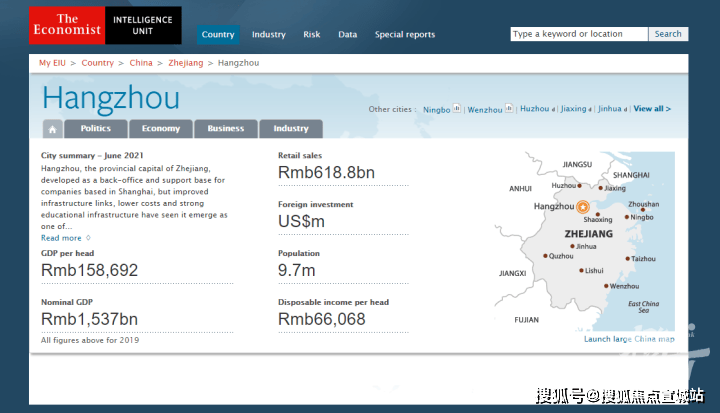The image size is (720, 413).
Task: Click the report icon beside Wenzhou
Action: tap(509, 108)
